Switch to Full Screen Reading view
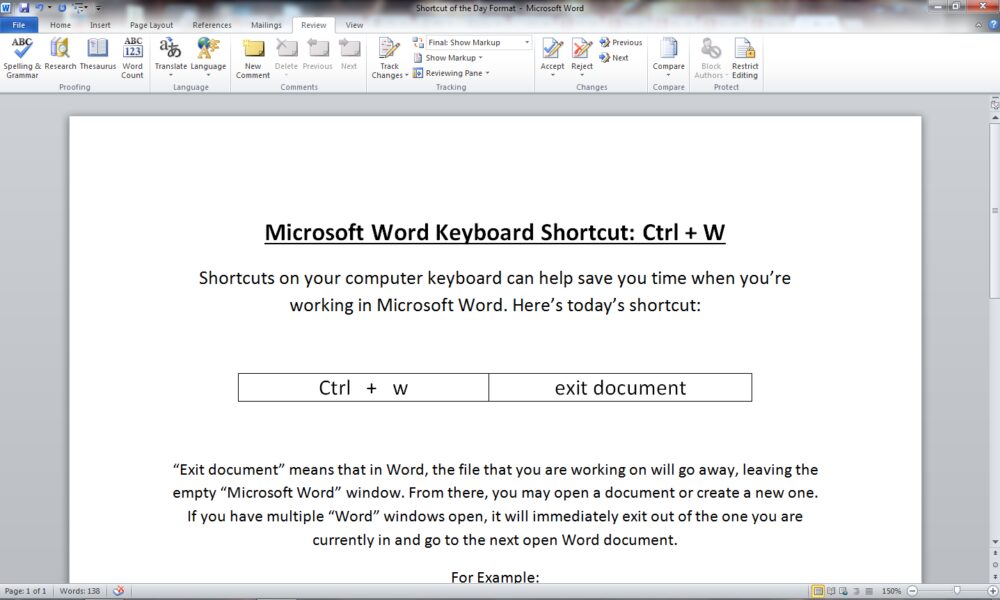The width and height of the screenshot is (1000, 600). click(832, 591)
